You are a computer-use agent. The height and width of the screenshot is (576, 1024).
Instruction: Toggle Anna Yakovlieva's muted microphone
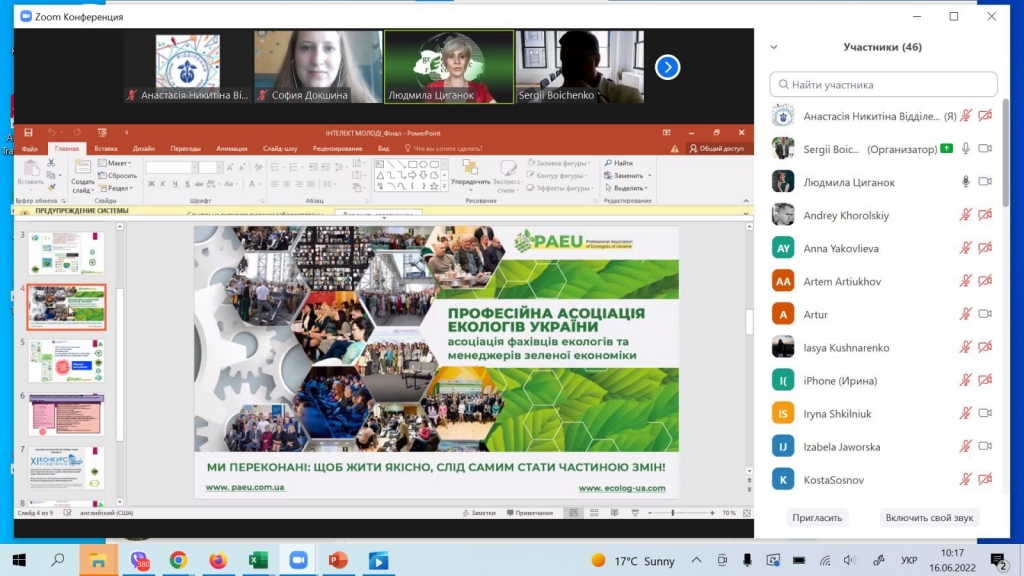tap(965, 248)
